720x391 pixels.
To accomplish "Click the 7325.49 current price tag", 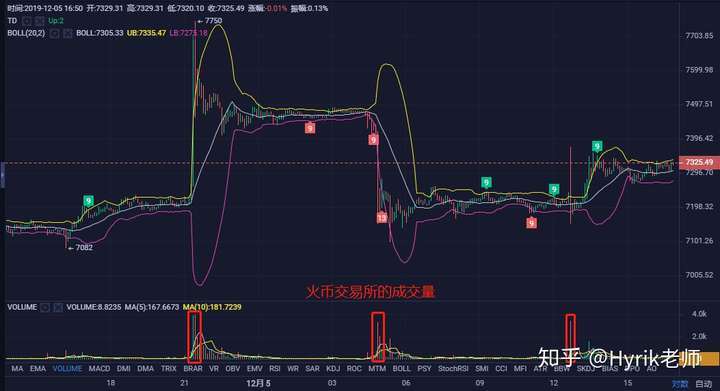I will (x=699, y=162).
